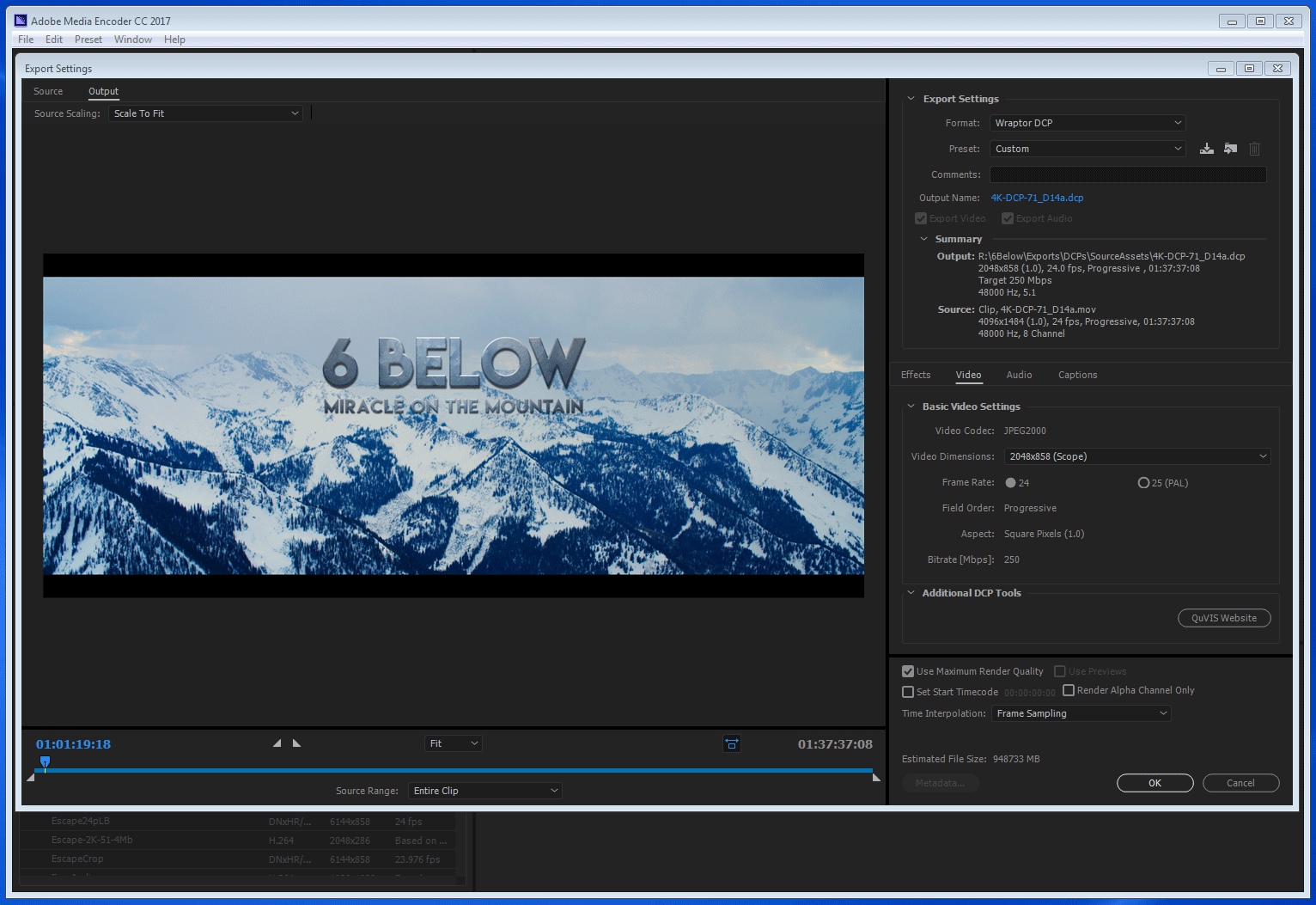Switch to the Audio tab
1316x905 pixels.
coord(1019,375)
